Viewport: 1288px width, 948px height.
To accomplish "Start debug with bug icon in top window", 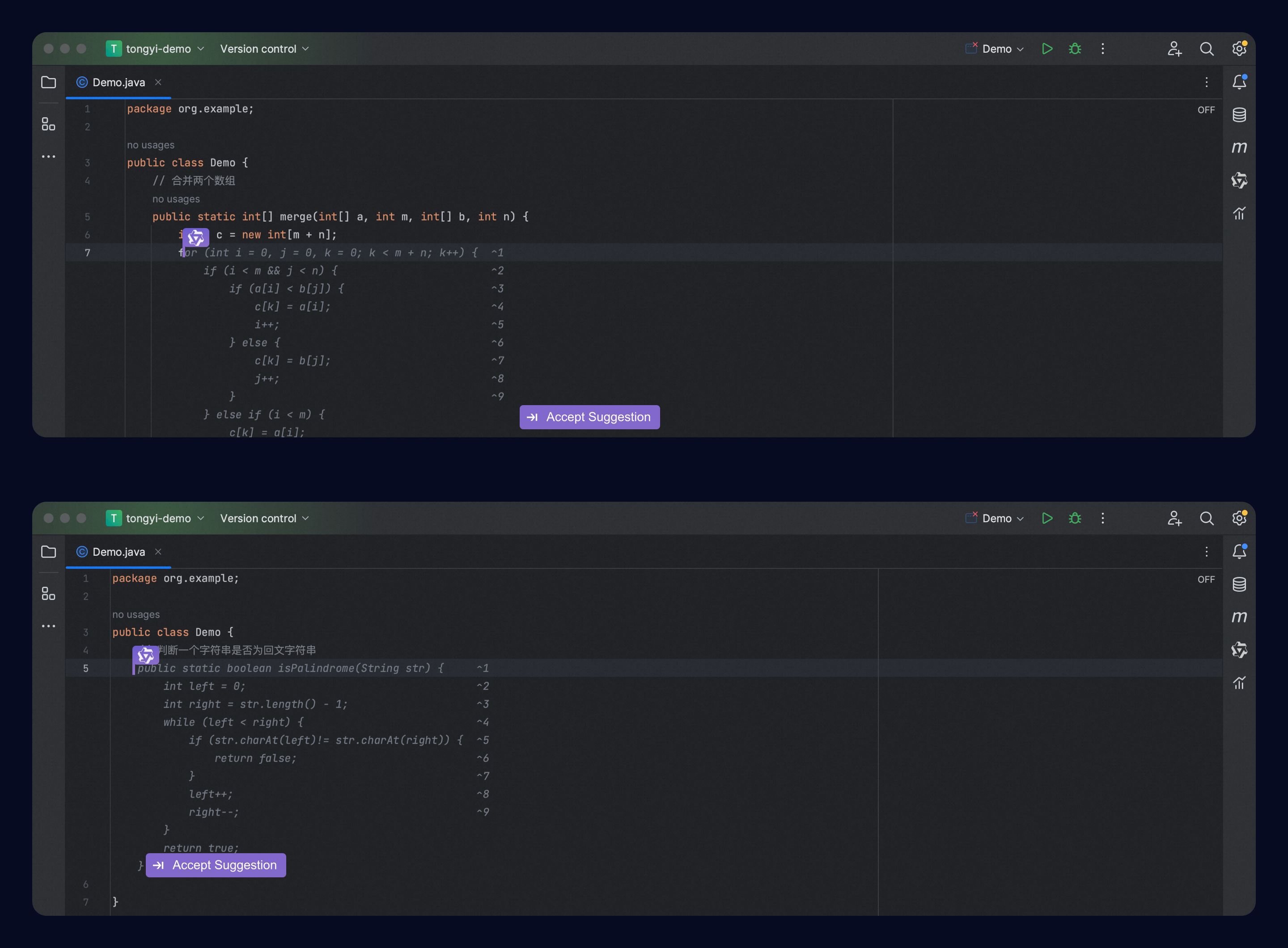I will click(1075, 49).
